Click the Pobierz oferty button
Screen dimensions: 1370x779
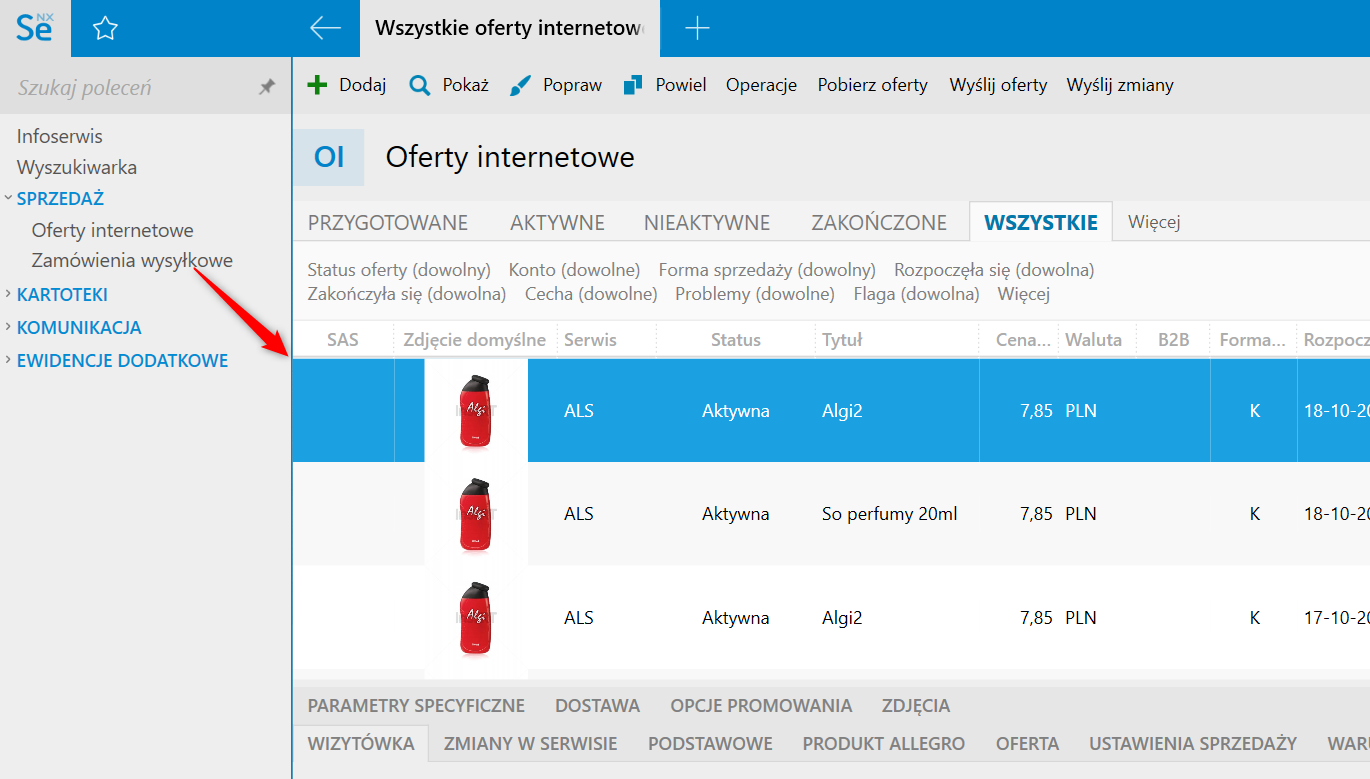click(x=872, y=85)
